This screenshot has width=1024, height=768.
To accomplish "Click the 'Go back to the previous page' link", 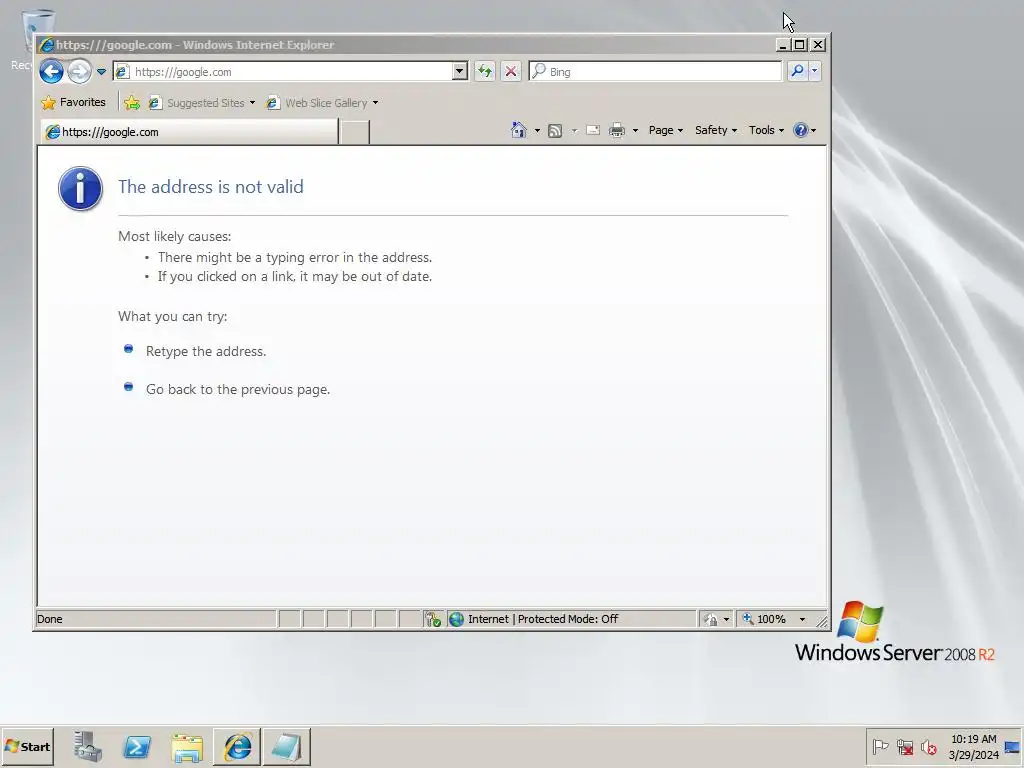I will [238, 389].
